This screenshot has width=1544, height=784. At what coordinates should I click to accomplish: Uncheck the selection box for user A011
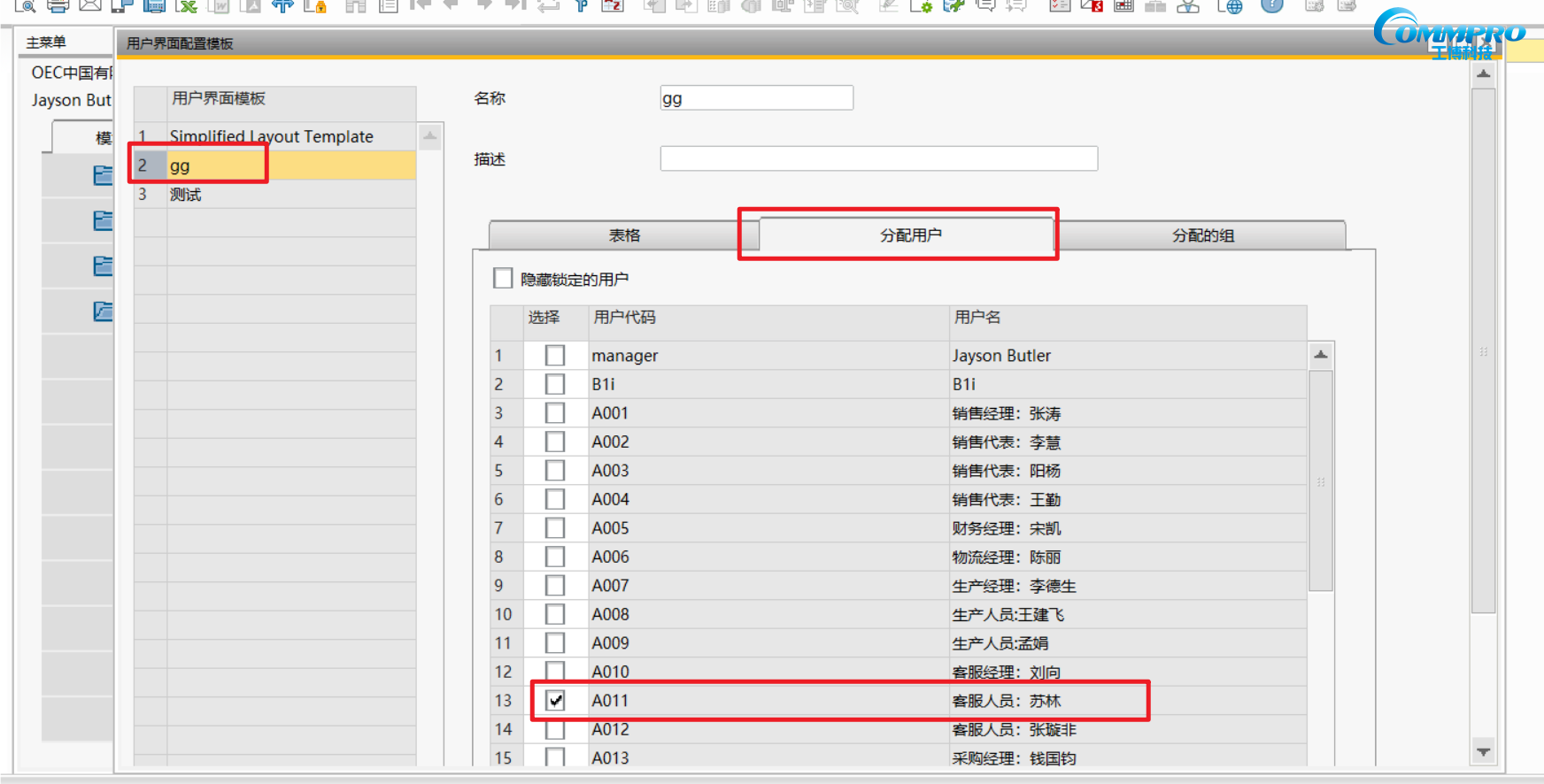pos(555,701)
